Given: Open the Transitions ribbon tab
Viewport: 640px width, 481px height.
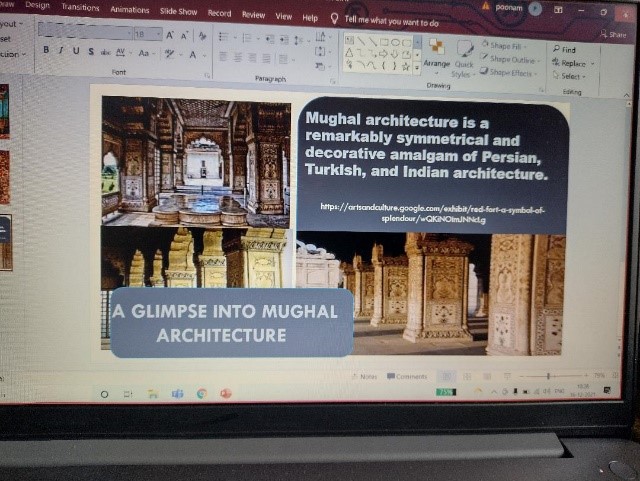Looking at the screenshot, I should click(80, 7).
